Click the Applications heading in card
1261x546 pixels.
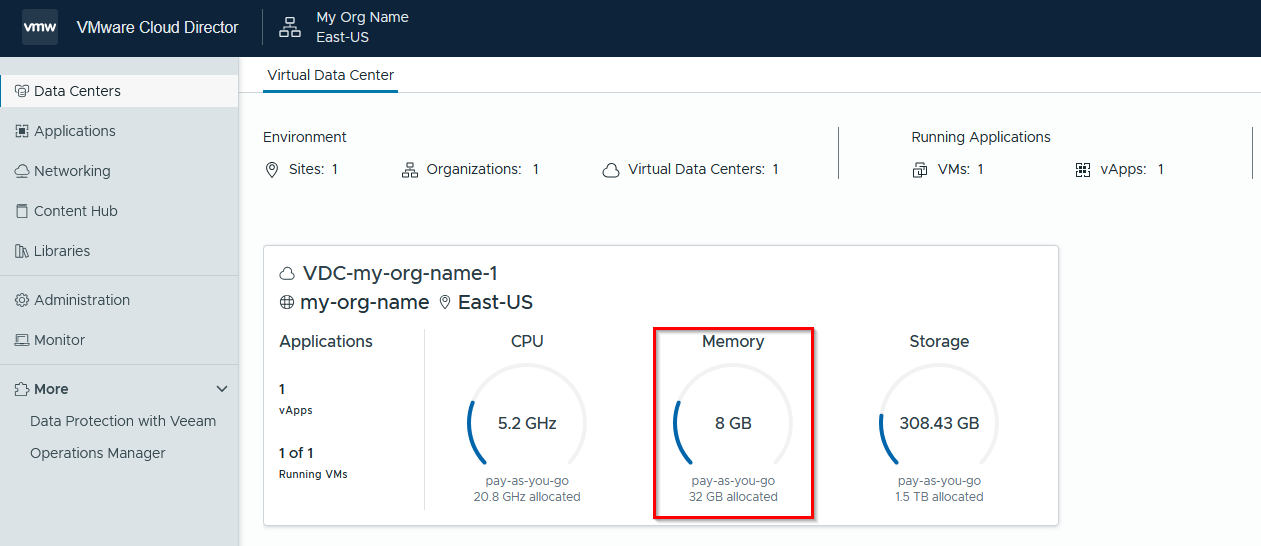(x=326, y=342)
